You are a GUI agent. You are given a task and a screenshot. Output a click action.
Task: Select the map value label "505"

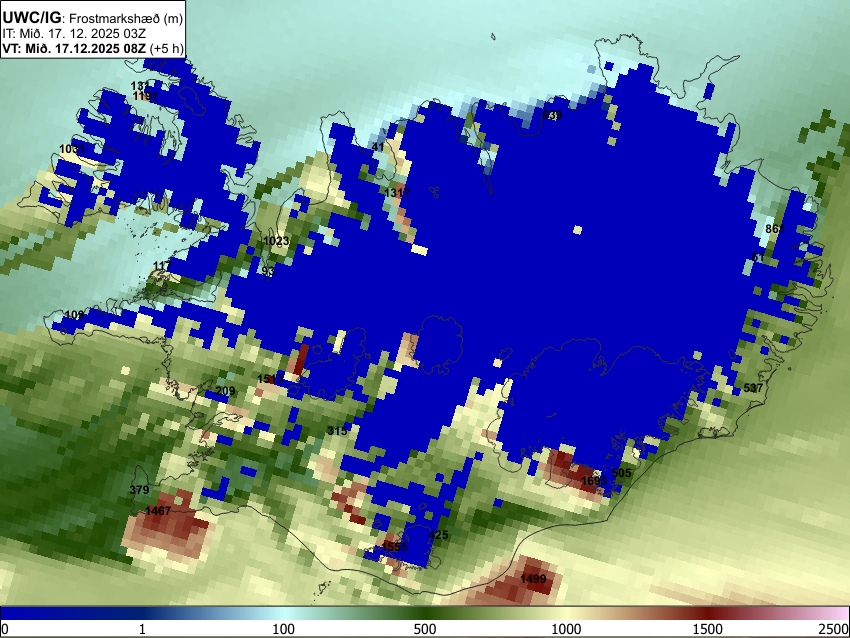tap(621, 473)
